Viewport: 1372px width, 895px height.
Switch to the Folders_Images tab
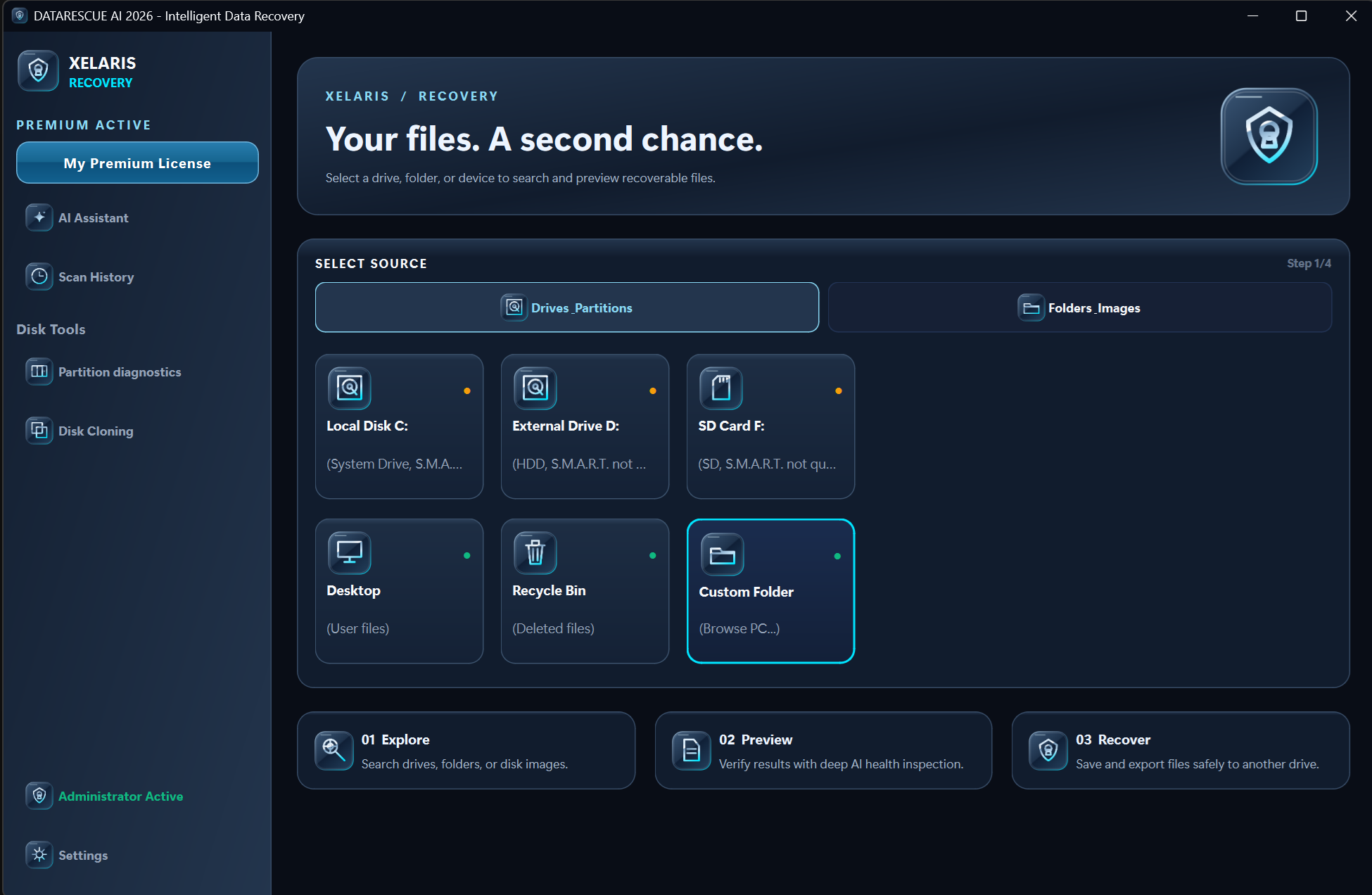pyautogui.click(x=1080, y=307)
